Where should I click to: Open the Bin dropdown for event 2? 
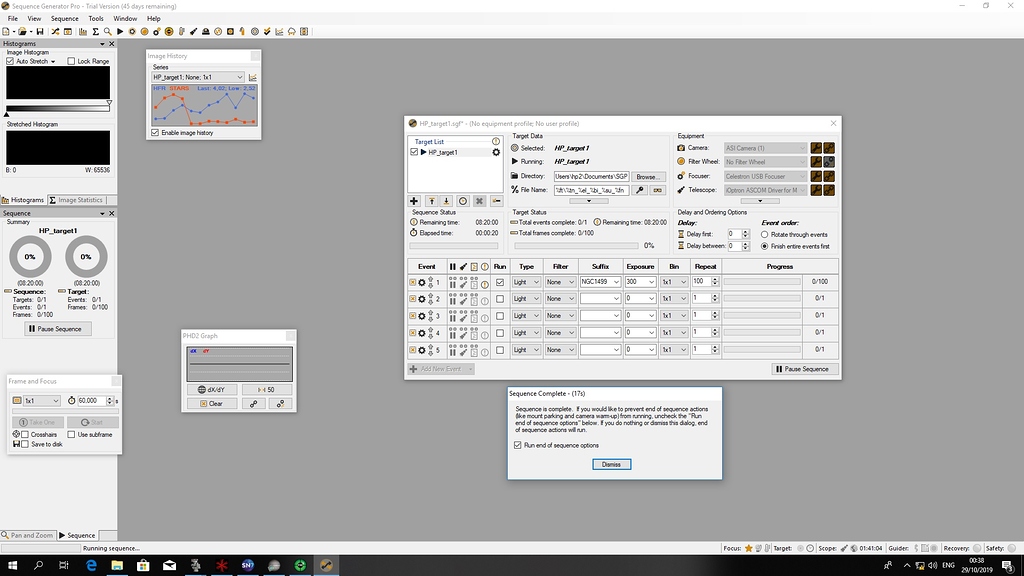point(674,299)
